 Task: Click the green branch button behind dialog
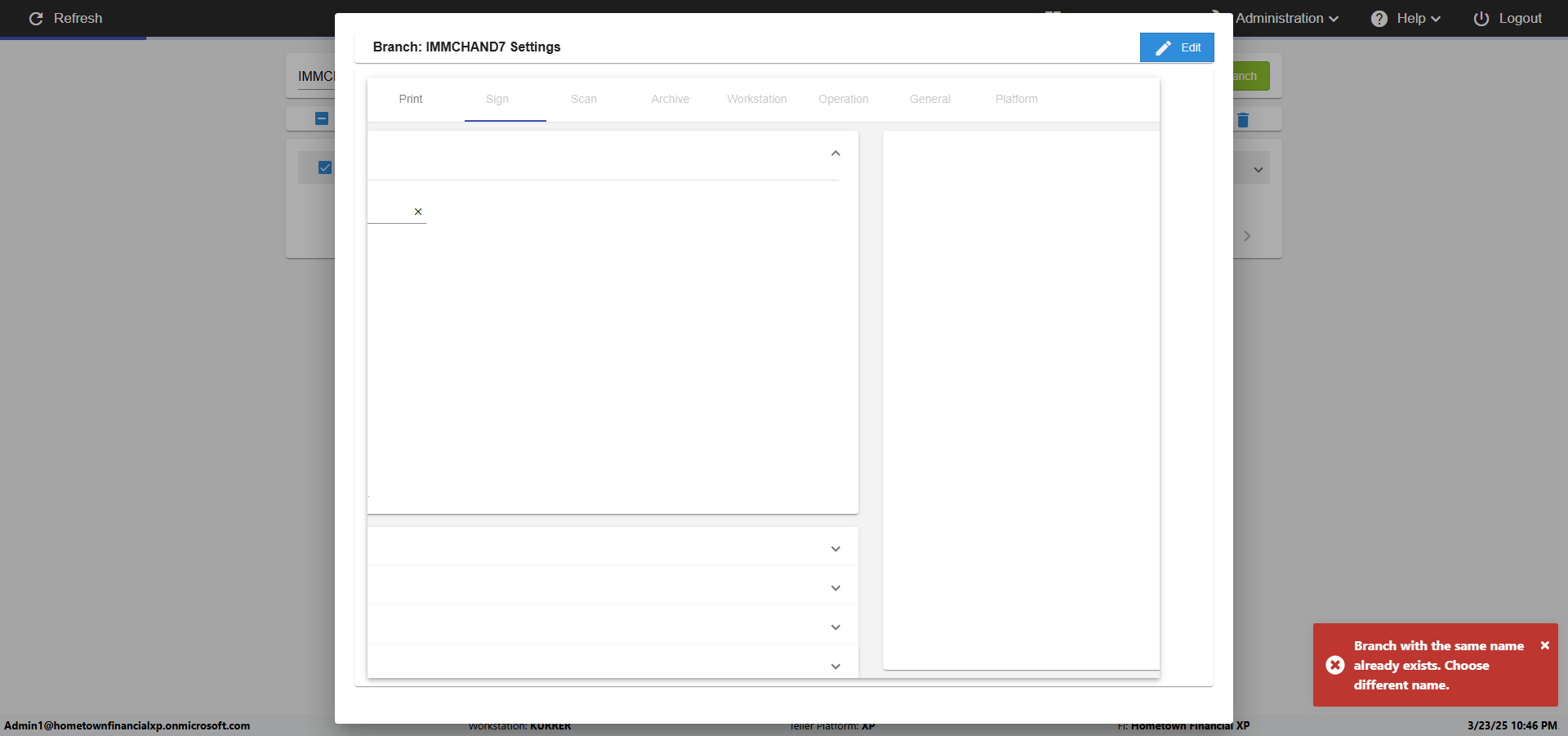1251,76
